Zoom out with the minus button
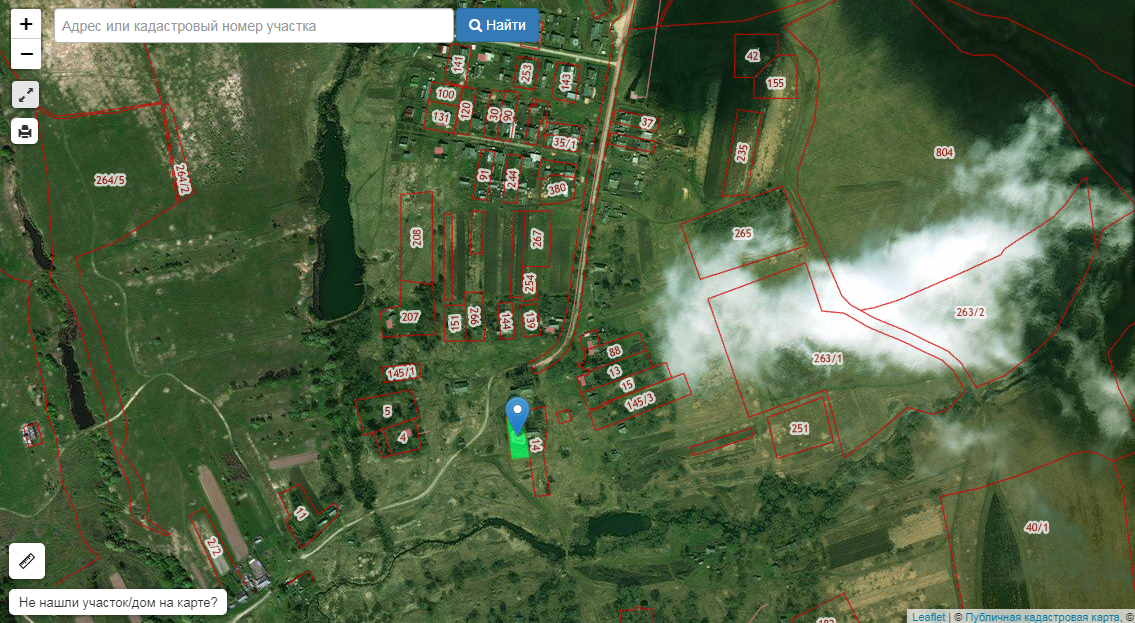This screenshot has width=1135, height=623. click(26, 54)
